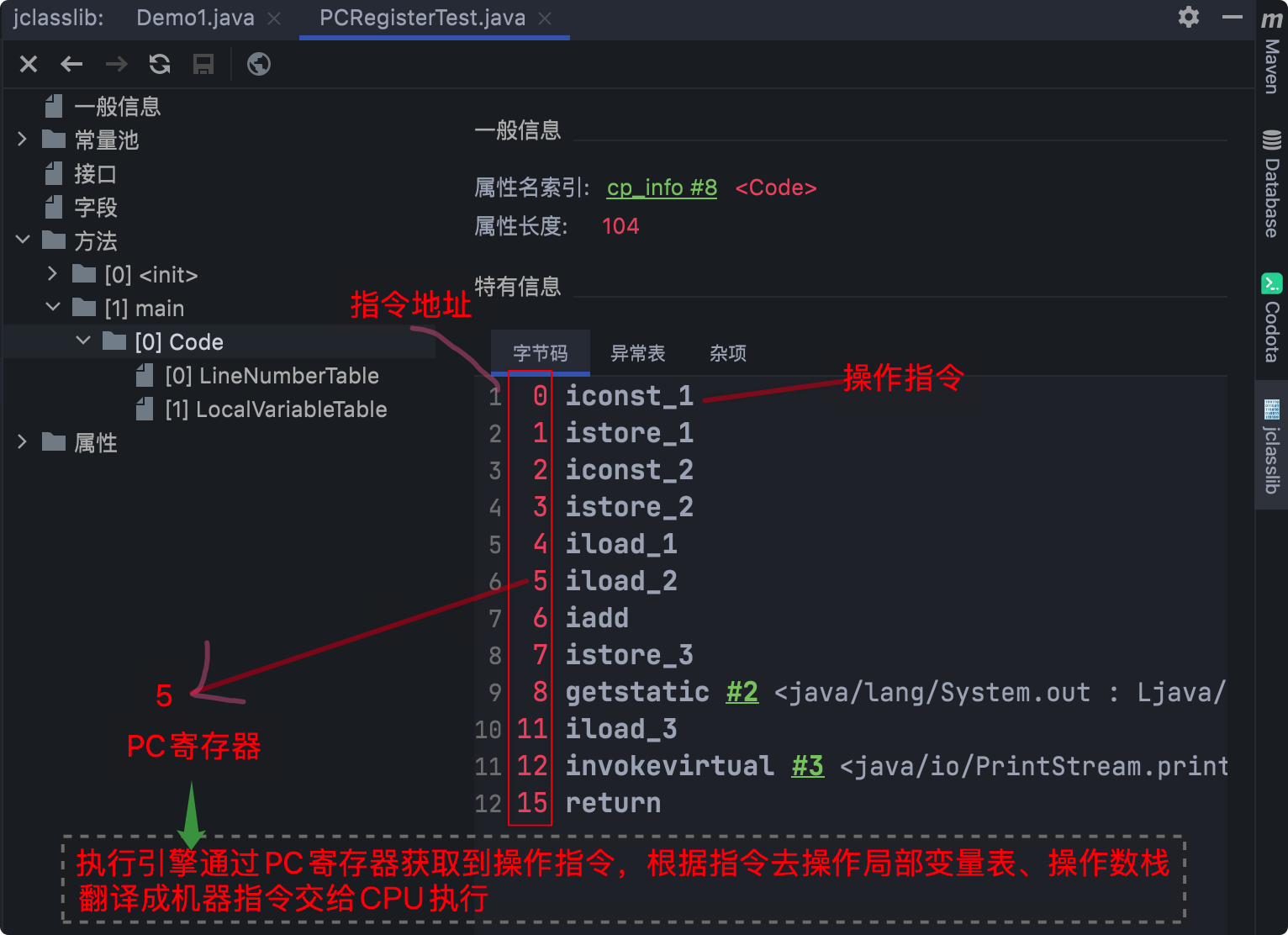The height and width of the screenshot is (935, 1288).
Task: Click the iload_3 bytecode line
Action: 621,729
